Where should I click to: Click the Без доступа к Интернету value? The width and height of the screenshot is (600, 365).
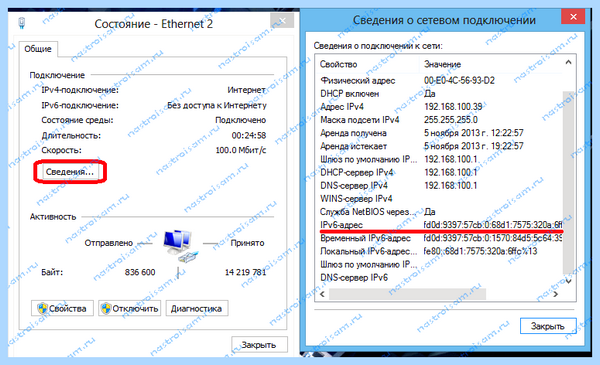click(217, 105)
